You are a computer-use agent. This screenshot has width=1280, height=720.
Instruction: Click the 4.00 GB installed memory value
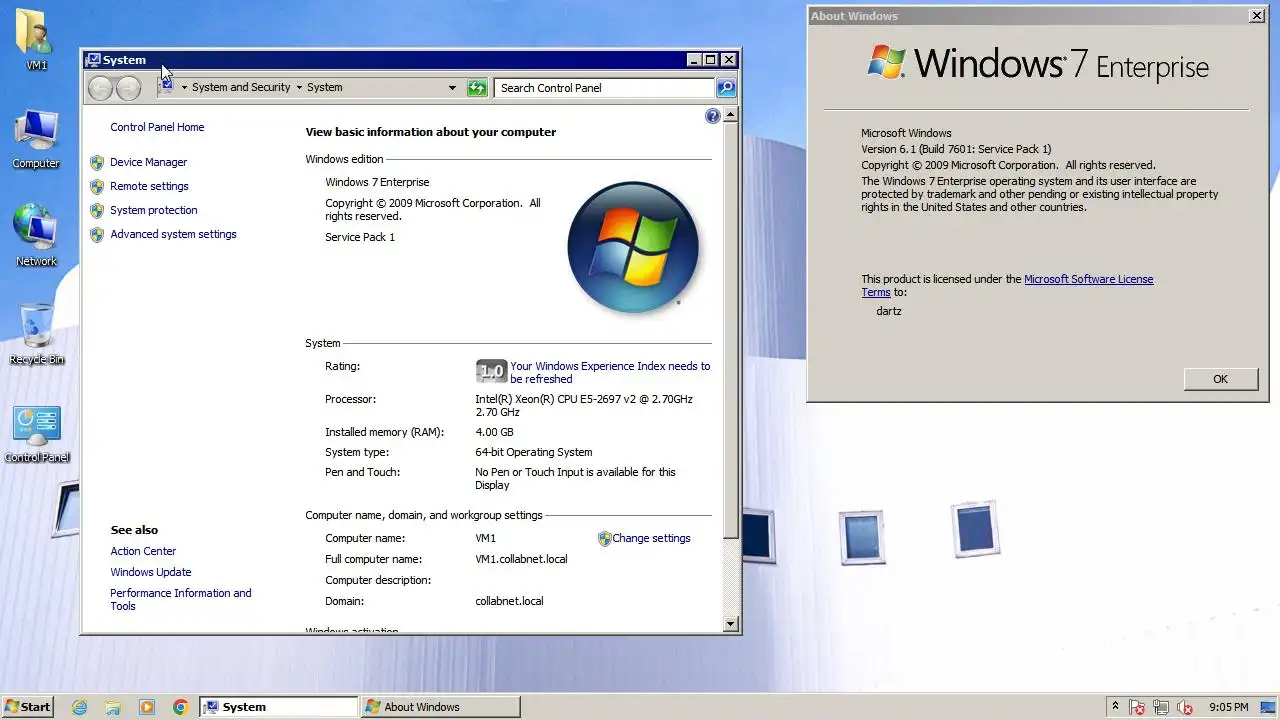494,432
